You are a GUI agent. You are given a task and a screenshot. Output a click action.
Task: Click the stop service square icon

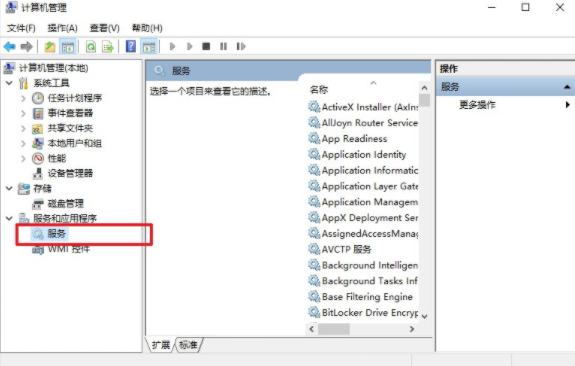pos(206,47)
